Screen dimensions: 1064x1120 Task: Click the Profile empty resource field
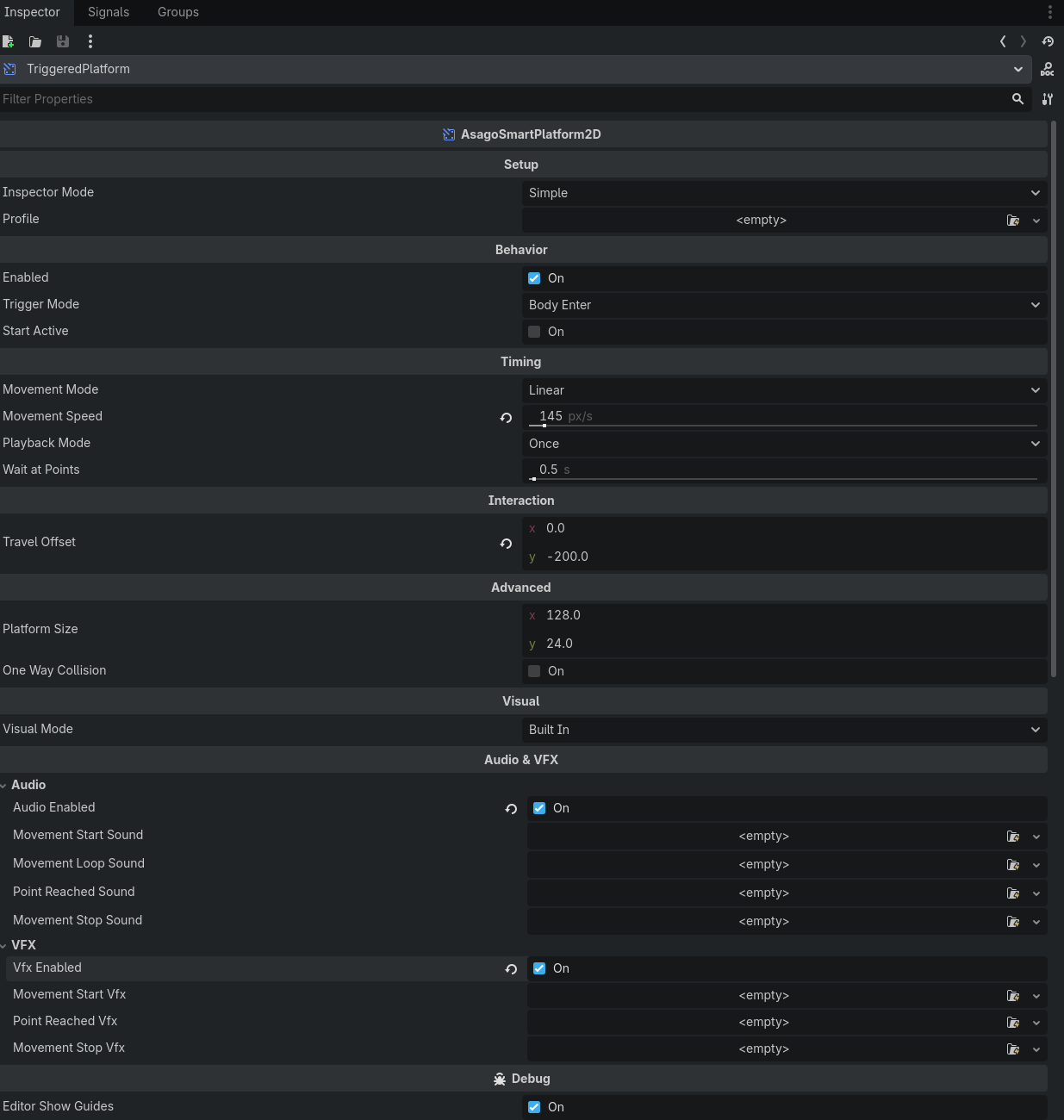762,220
